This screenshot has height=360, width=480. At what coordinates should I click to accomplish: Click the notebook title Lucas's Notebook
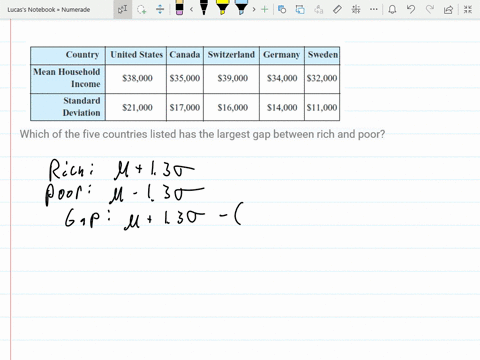49,10
